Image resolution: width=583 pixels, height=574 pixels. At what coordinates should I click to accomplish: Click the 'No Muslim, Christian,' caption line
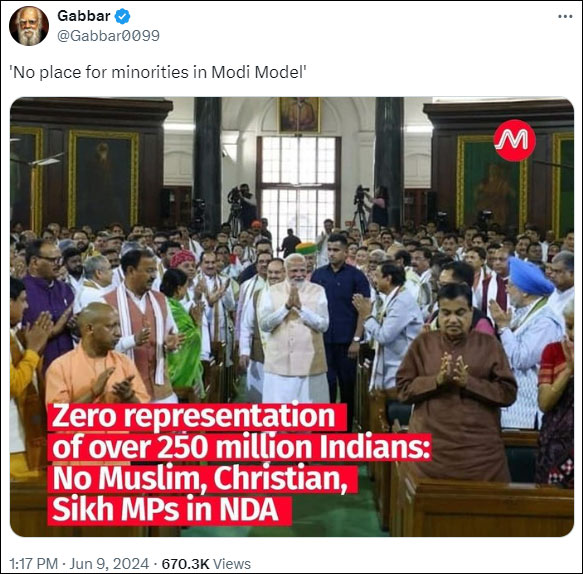click(203, 478)
